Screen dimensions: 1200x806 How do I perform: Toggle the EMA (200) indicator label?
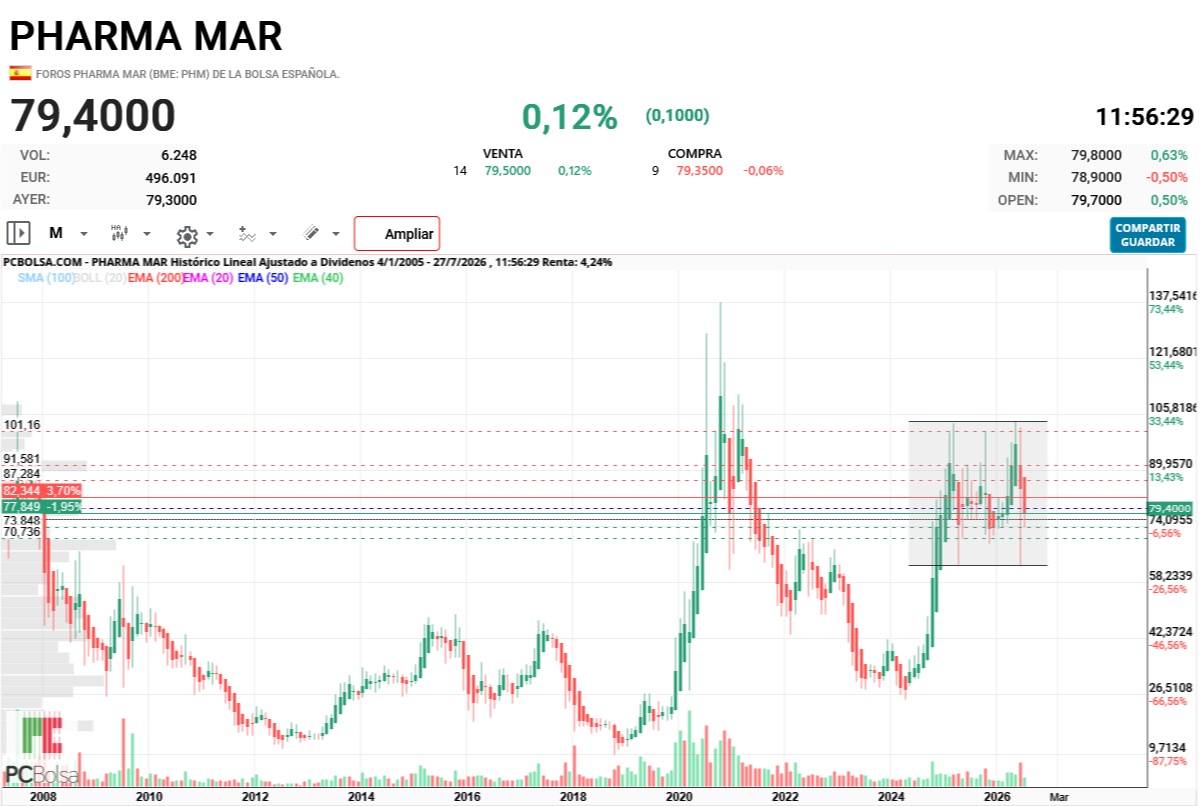tap(155, 278)
